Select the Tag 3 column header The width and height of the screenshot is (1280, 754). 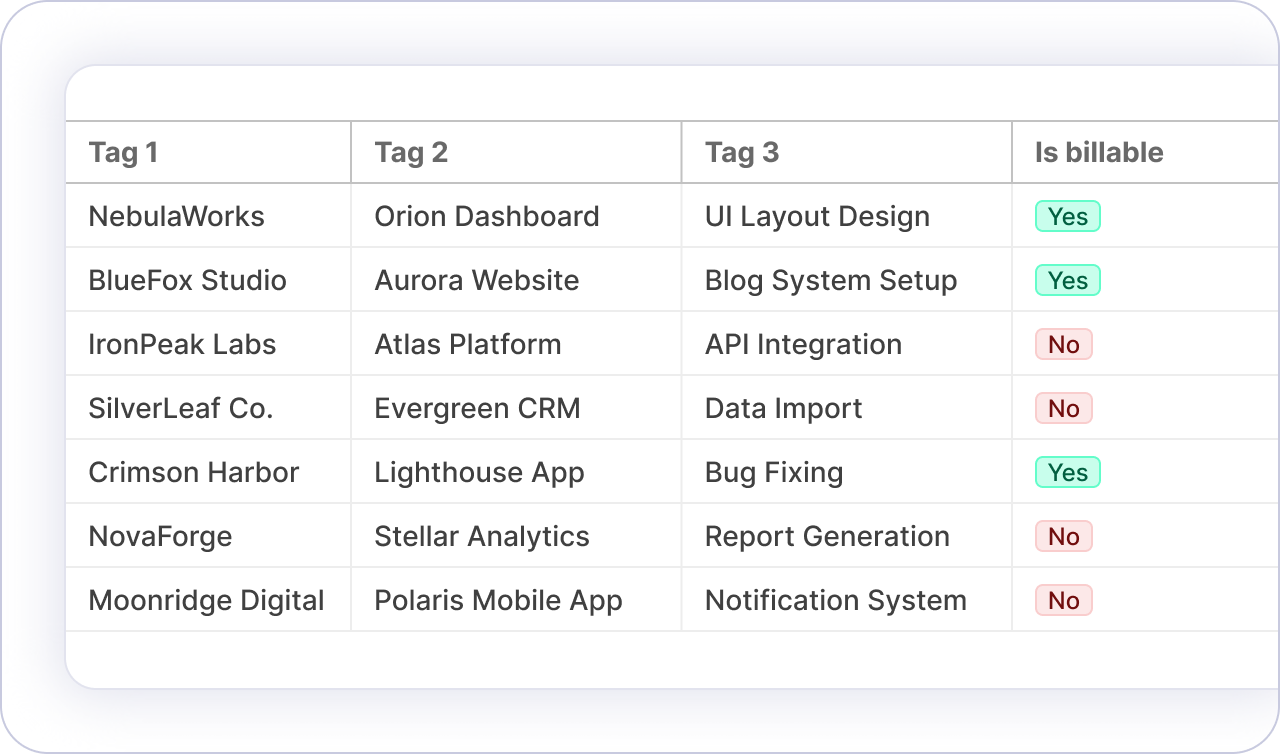pyautogui.click(x=742, y=153)
